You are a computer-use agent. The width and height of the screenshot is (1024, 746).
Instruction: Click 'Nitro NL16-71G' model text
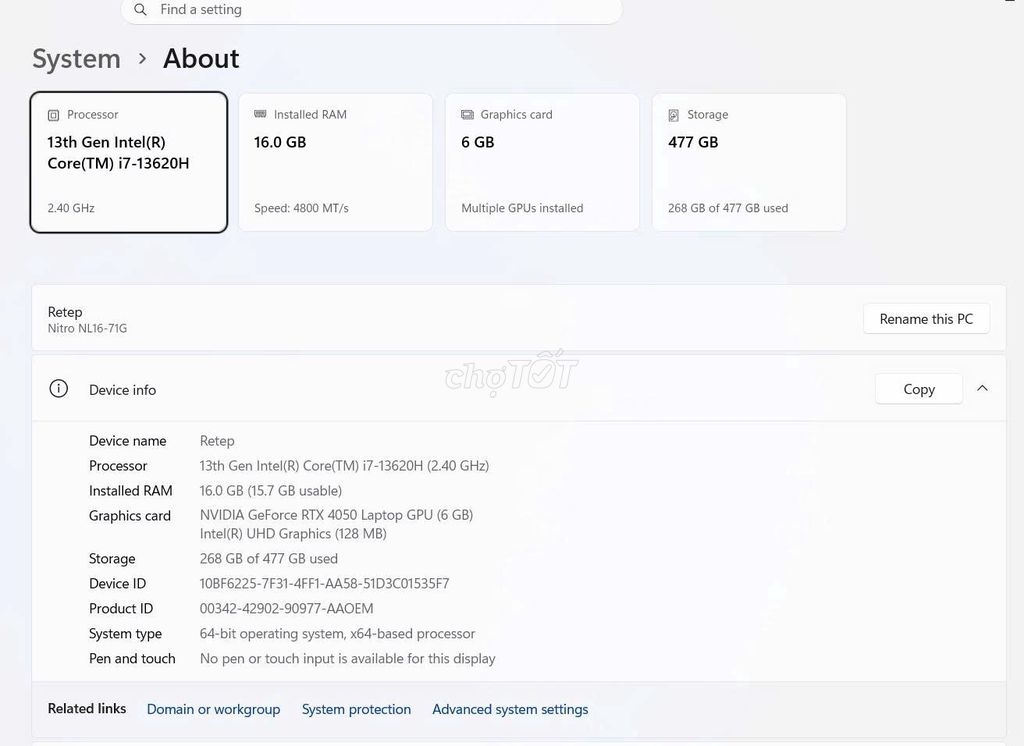coord(88,329)
